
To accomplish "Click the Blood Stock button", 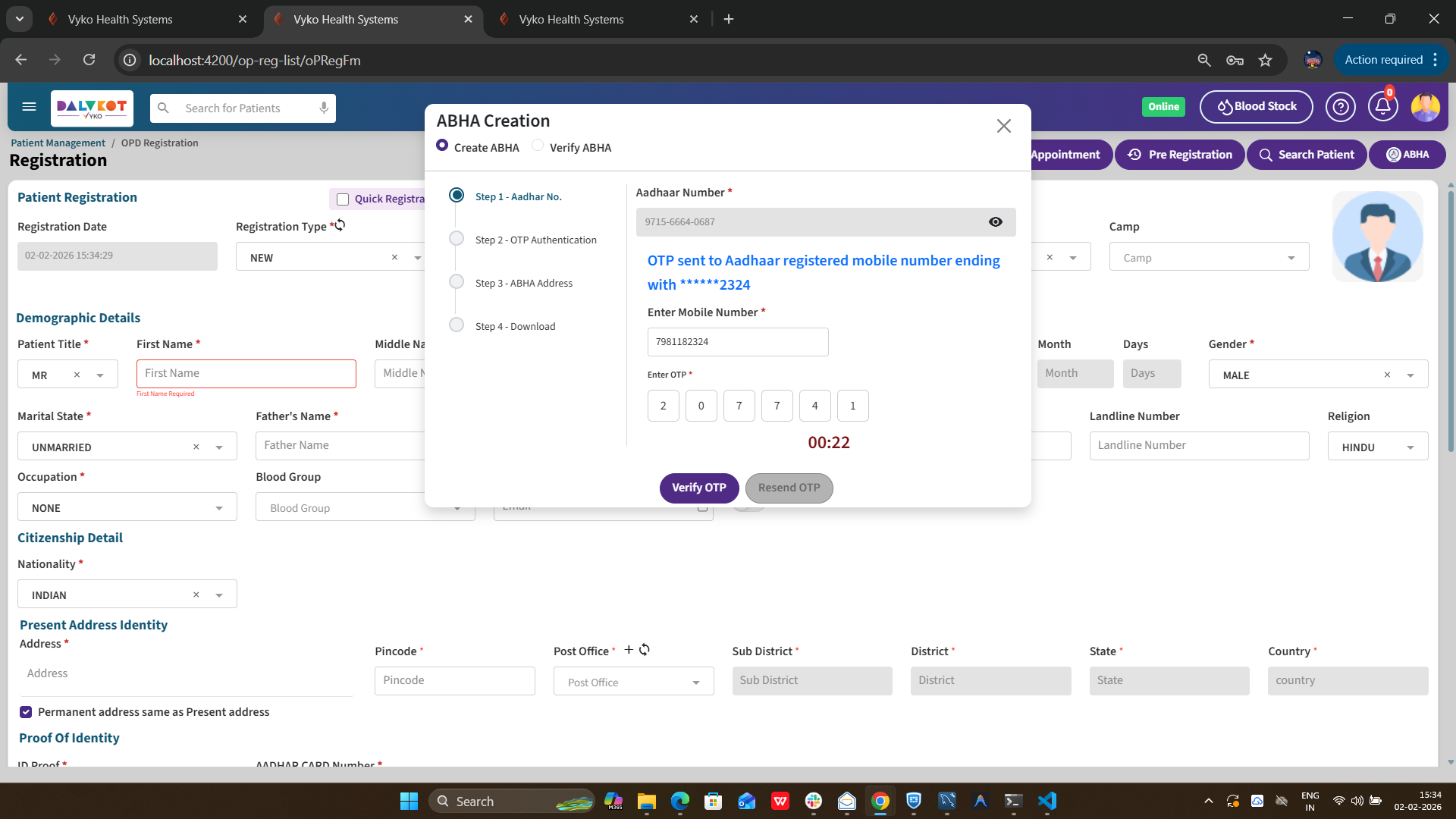I will [x=1256, y=107].
